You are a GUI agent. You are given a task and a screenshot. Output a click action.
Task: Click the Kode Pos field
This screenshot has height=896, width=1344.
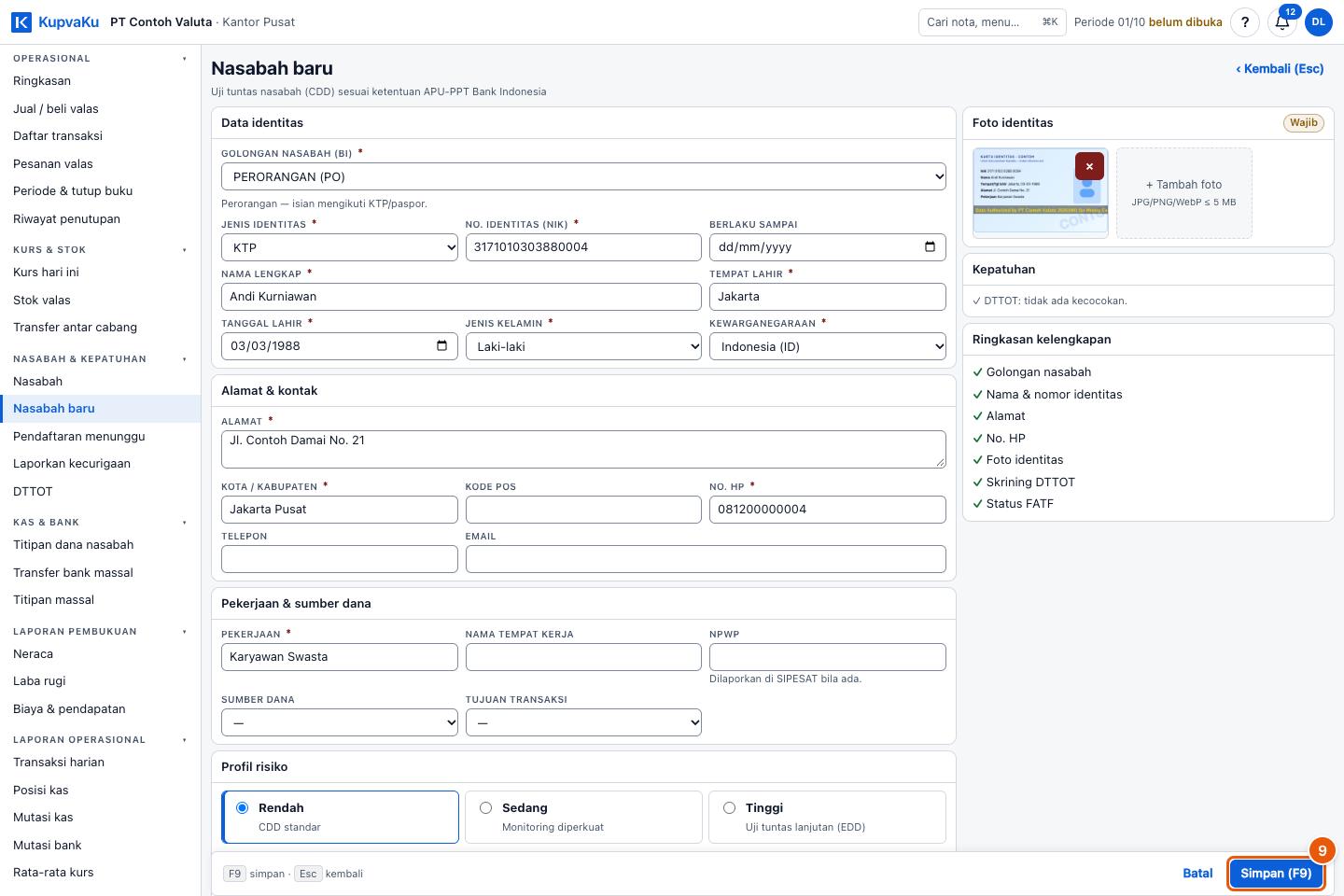[x=583, y=510]
